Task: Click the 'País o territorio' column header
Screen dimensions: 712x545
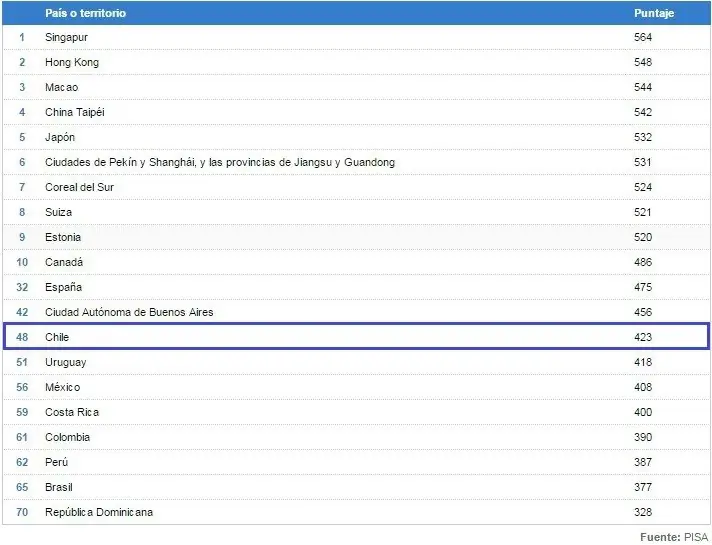Action: pos(85,13)
